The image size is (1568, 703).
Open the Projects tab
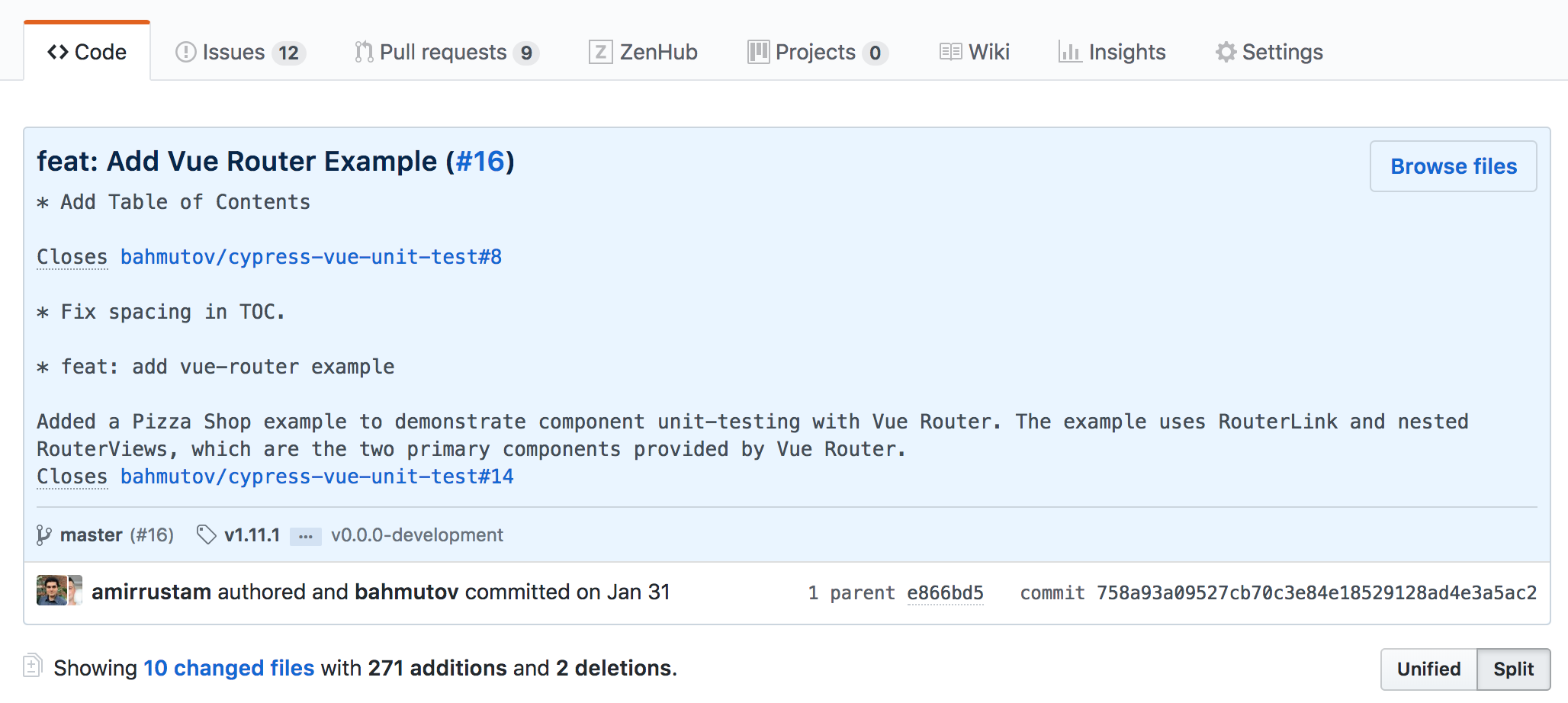pos(818,52)
